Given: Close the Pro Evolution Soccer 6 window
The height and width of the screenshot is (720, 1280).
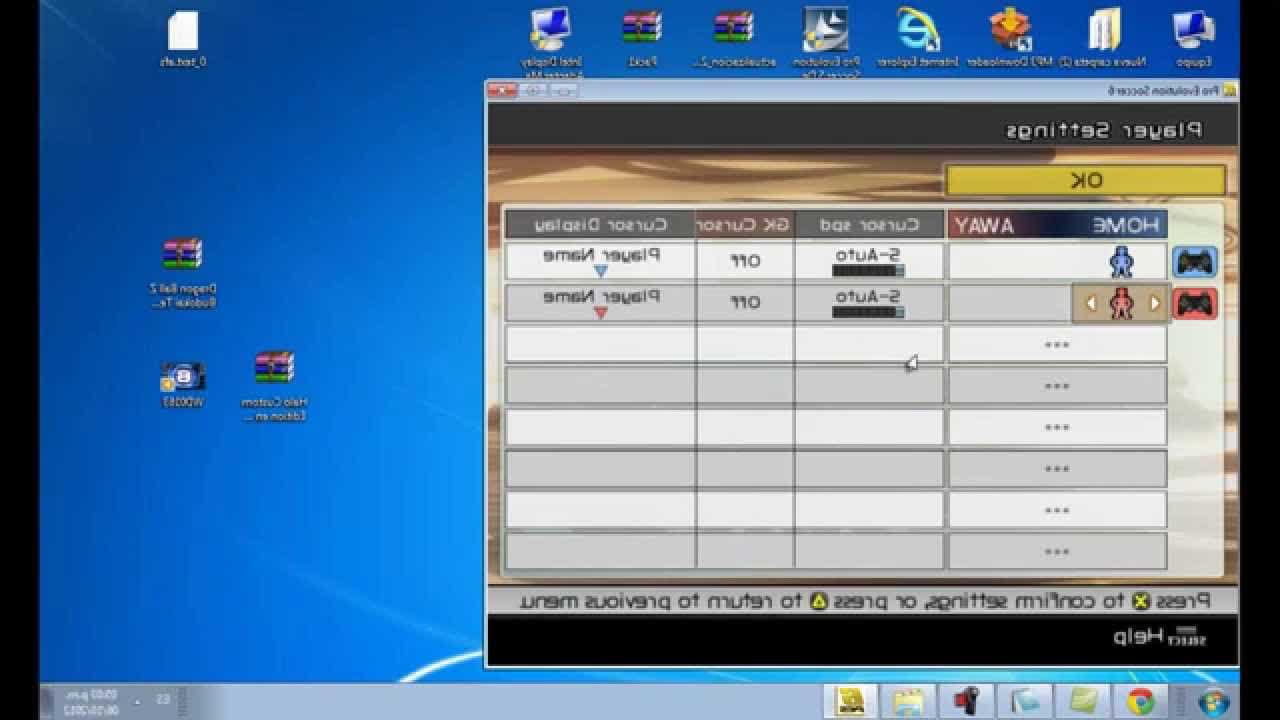Looking at the screenshot, I should tap(503, 90).
